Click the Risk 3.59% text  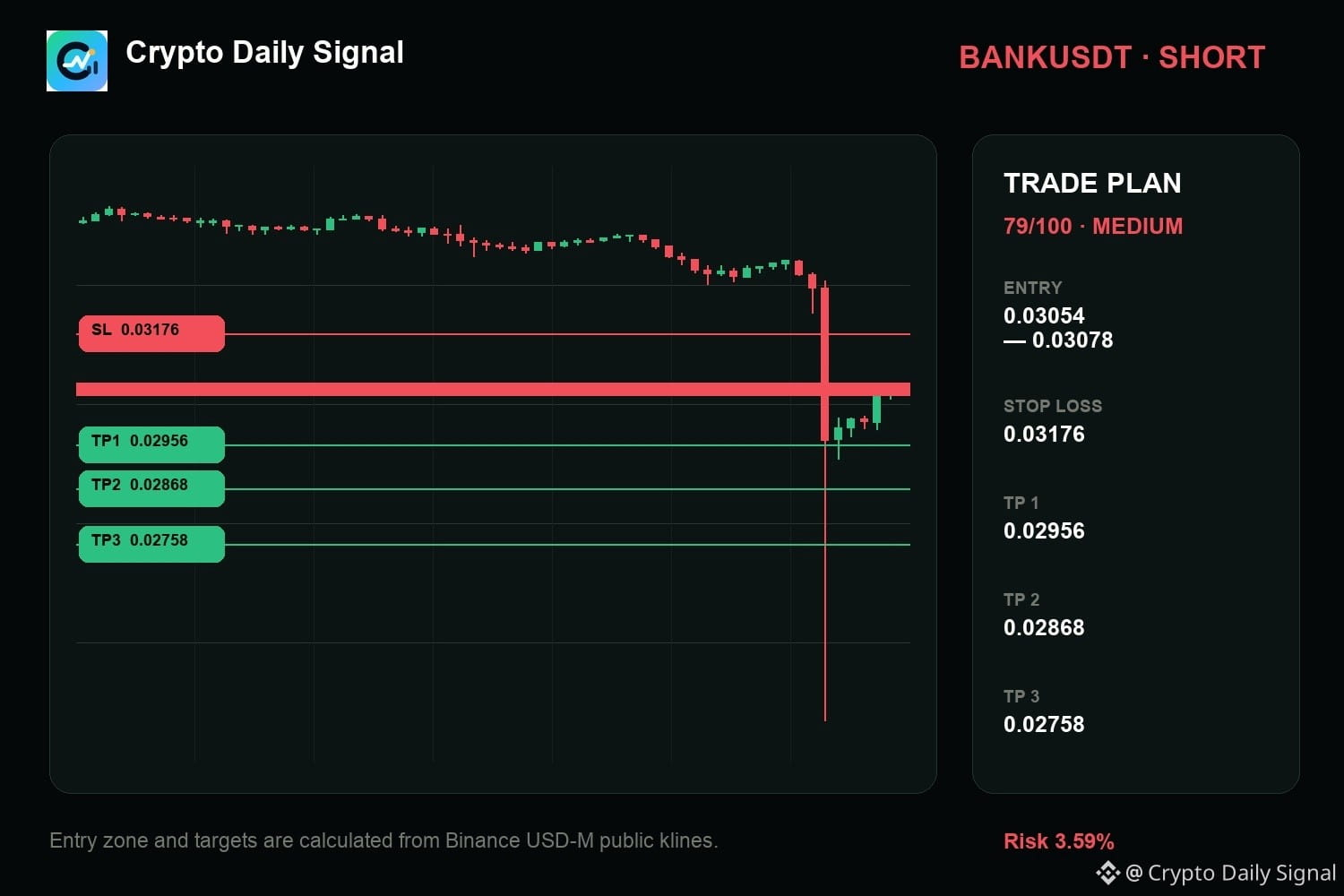pos(1059,841)
